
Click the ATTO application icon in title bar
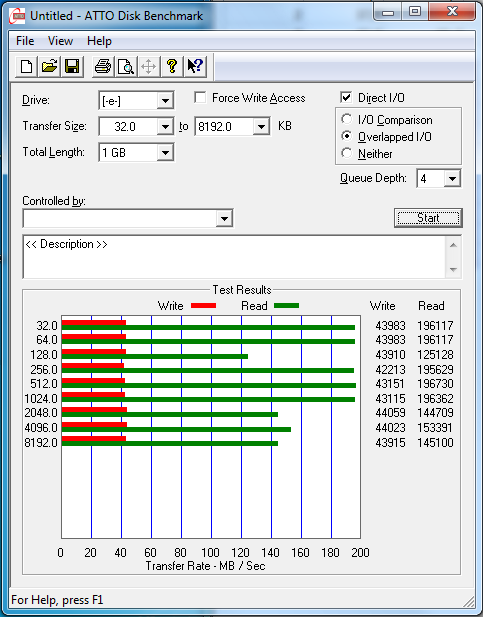[17, 16]
